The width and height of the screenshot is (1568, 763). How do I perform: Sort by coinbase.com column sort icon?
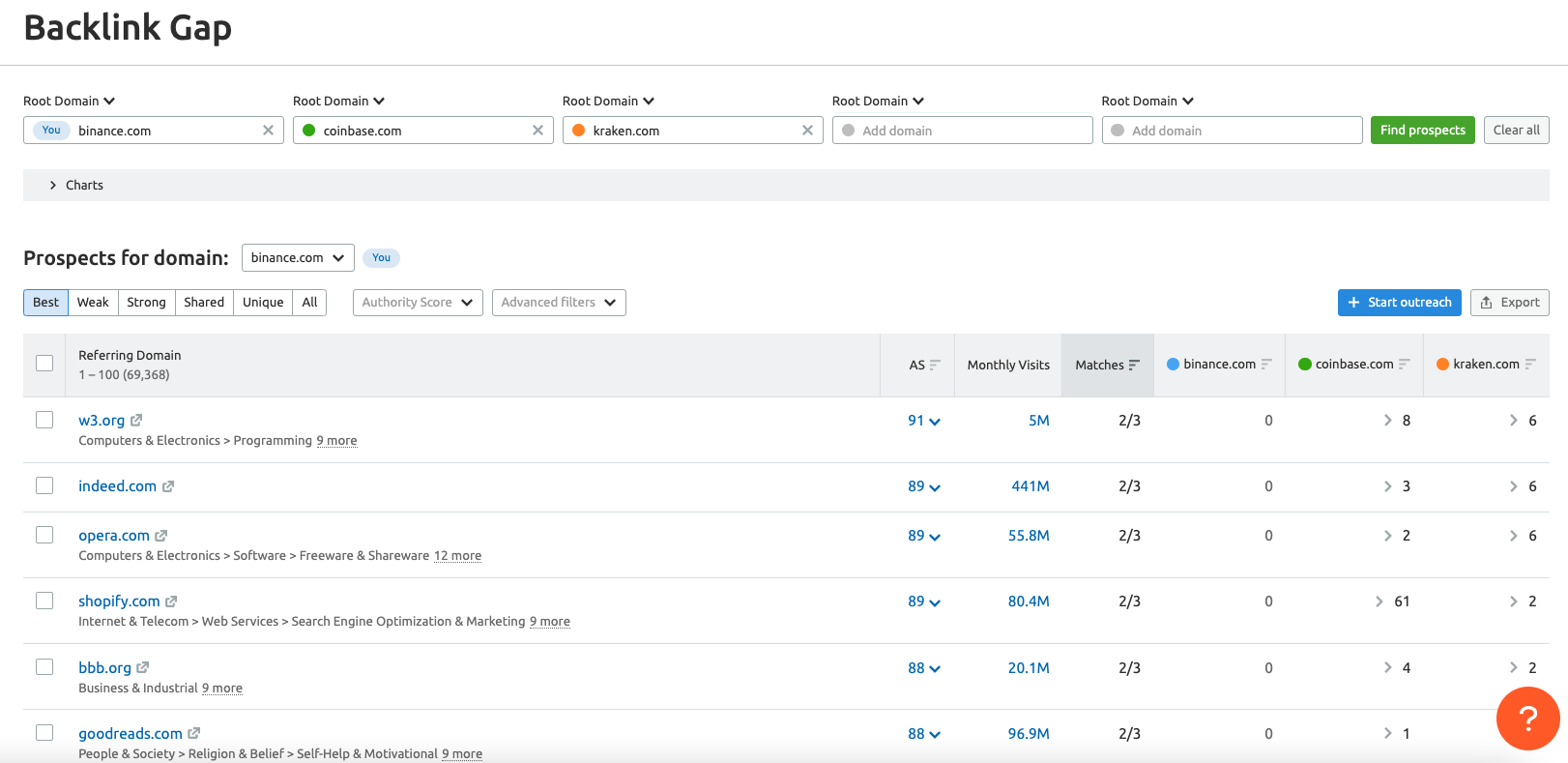click(1405, 364)
